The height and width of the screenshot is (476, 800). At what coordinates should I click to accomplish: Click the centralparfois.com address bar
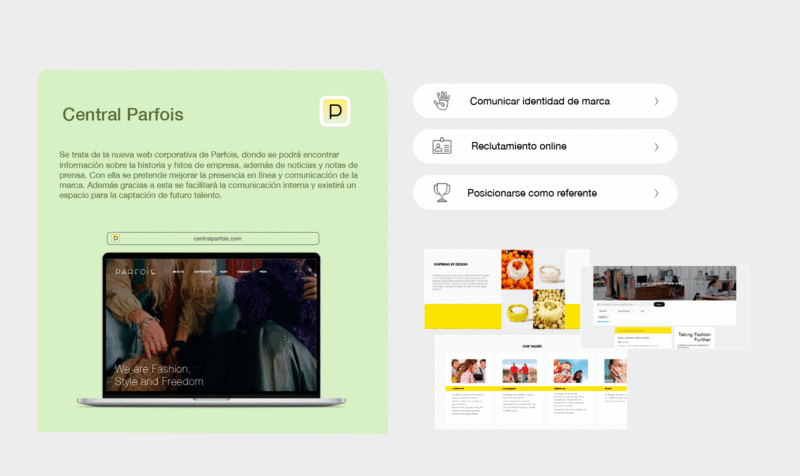(x=213, y=238)
